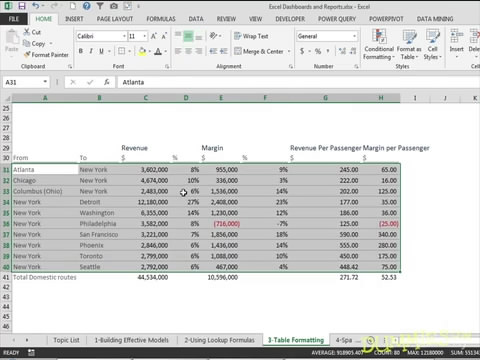Viewport: 480px width, 360px height.
Task: Increase font size with the large A
Action: pos(153,36)
